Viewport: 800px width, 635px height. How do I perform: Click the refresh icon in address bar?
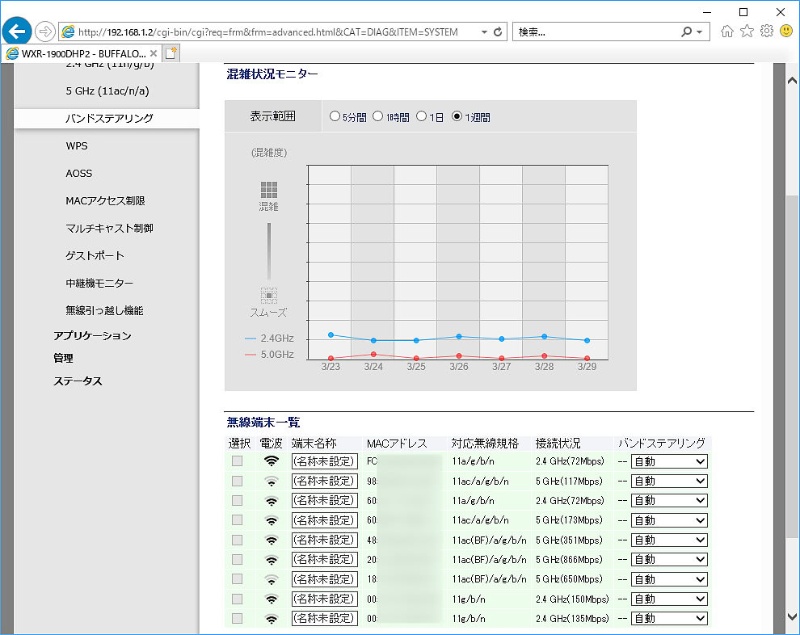498,32
